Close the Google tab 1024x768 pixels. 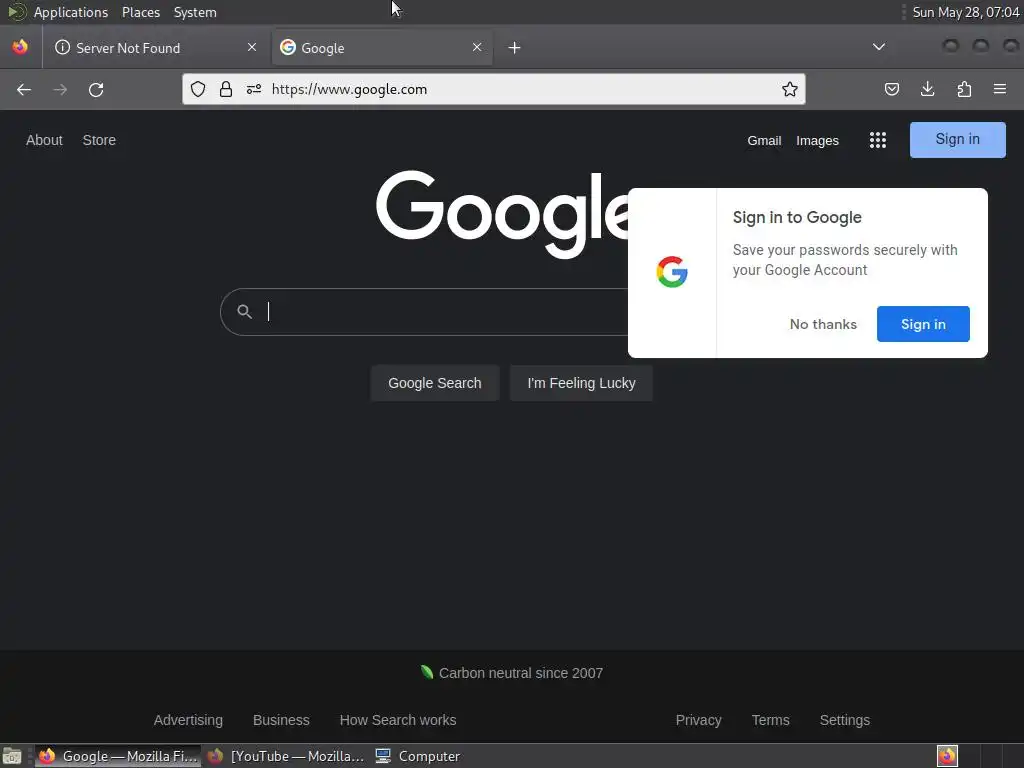click(x=477, y=47)
